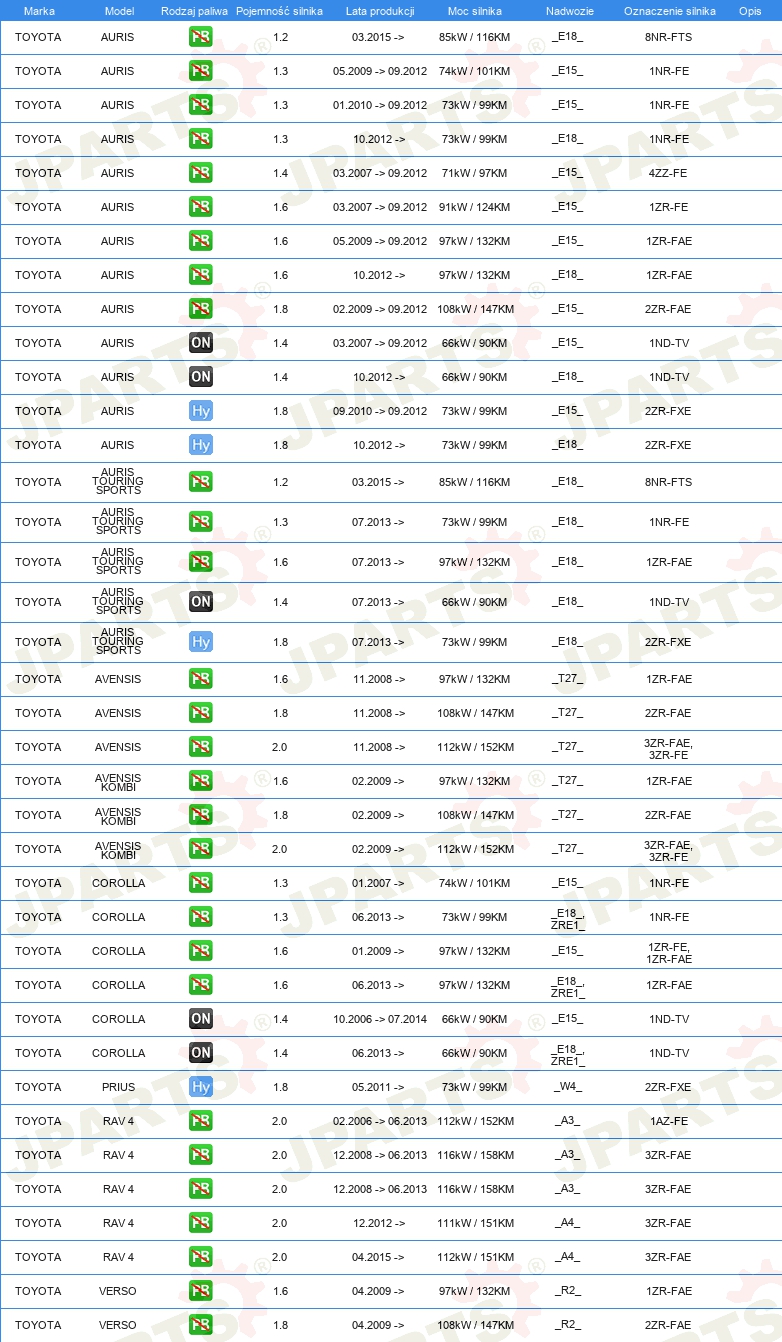Click petrol icon for AURIS TOURING SPORTS 1.2
This screenshot has width=782, height=1342.
coord(201,482)
